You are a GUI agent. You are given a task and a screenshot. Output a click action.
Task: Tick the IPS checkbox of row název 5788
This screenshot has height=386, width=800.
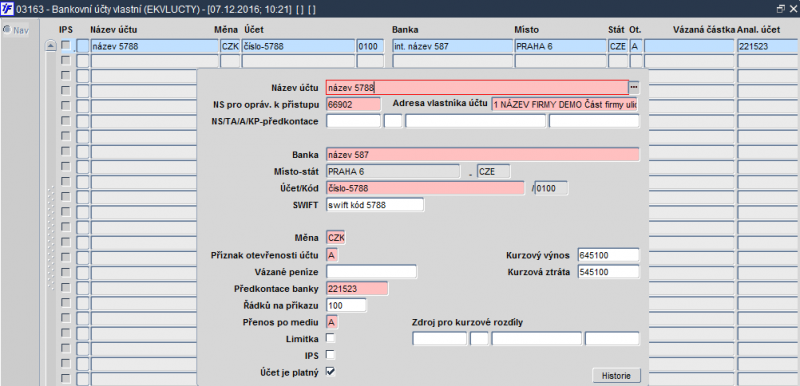(65, 45)
